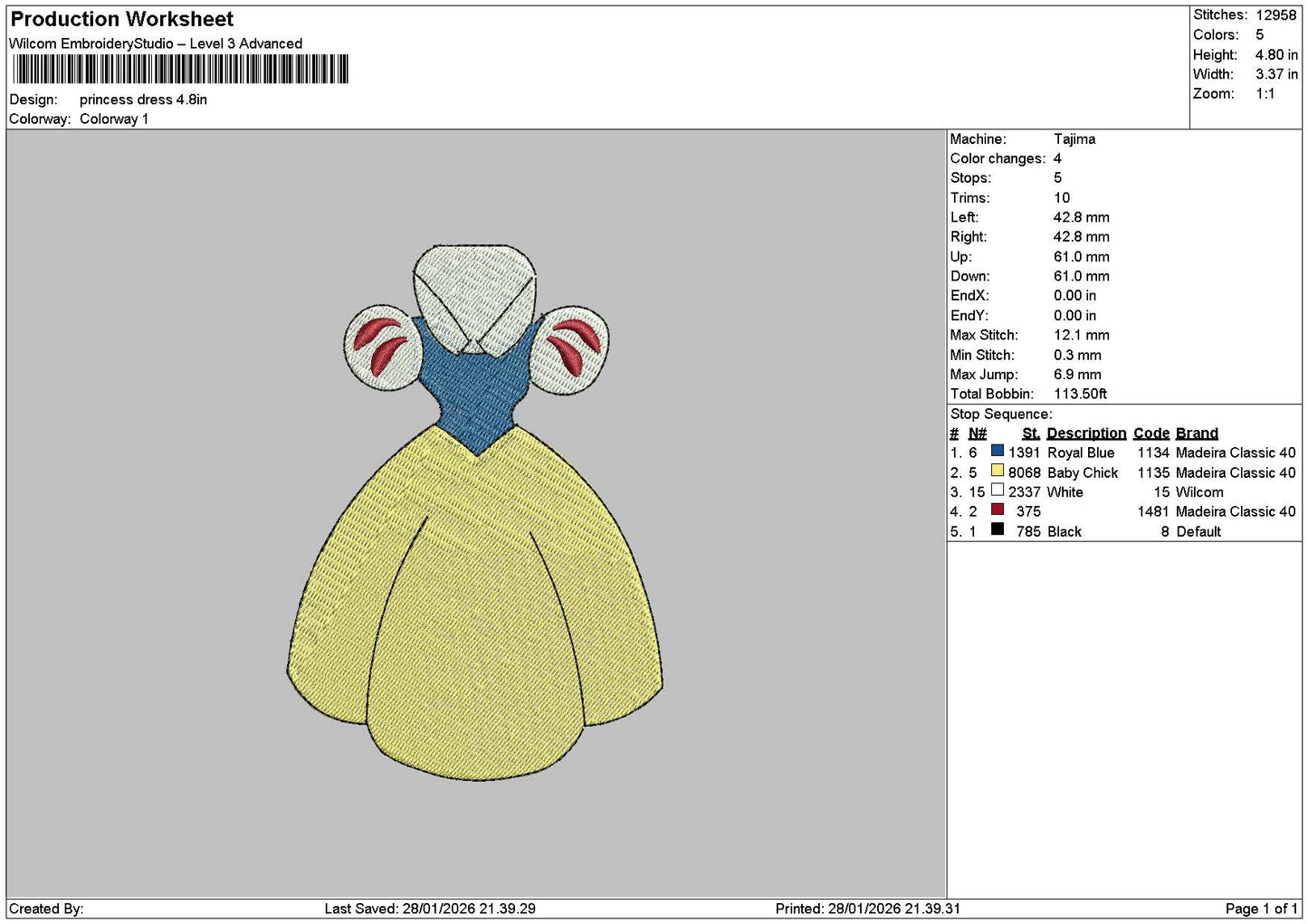Viewport: 1308px width, 924px height.
Task: Click the 'Page 1 of 1' indicator
Action: pyautogui.click(x=1261, y=909)
